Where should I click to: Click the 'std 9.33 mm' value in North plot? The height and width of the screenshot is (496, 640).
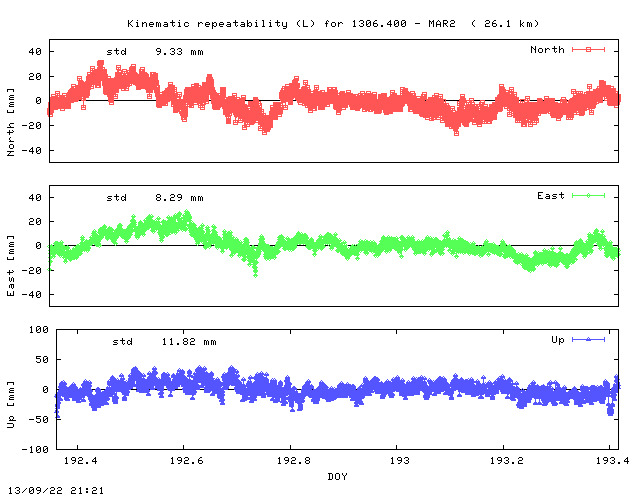[x=155, y=52]
